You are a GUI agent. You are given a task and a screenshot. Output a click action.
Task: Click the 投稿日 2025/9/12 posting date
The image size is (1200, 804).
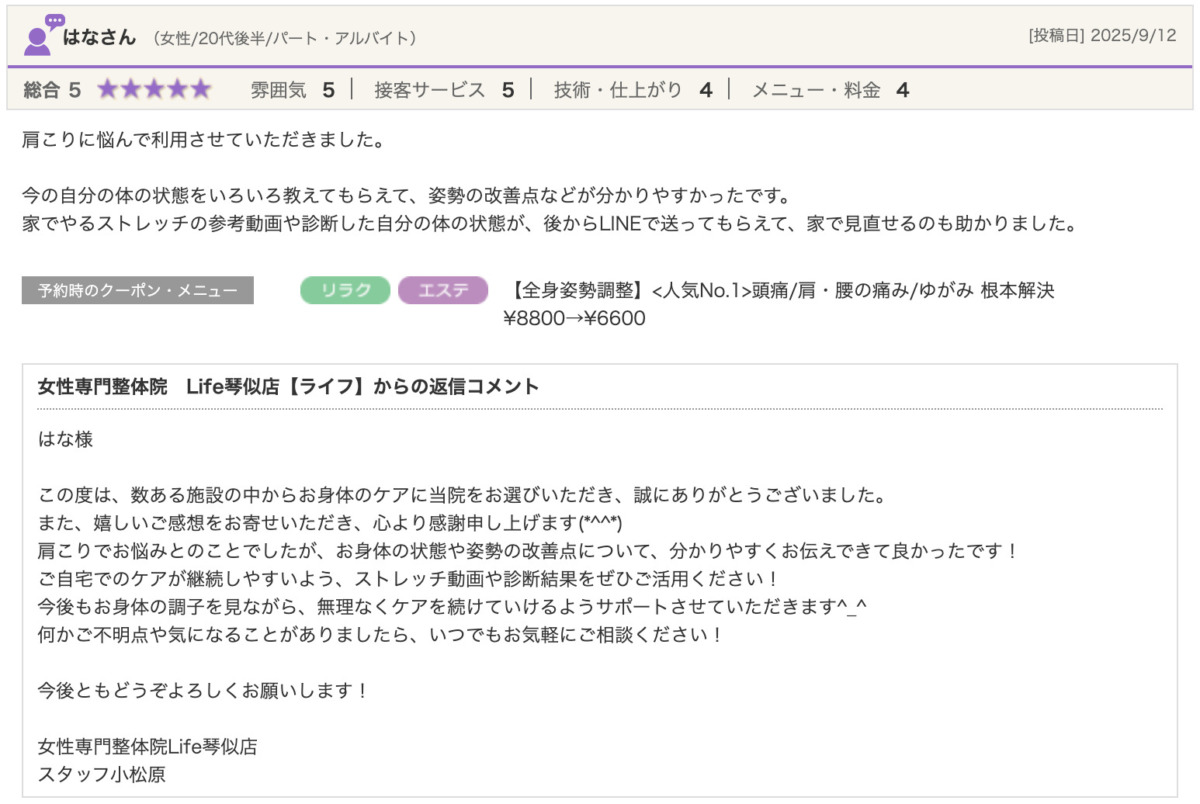coord(1104,36)
